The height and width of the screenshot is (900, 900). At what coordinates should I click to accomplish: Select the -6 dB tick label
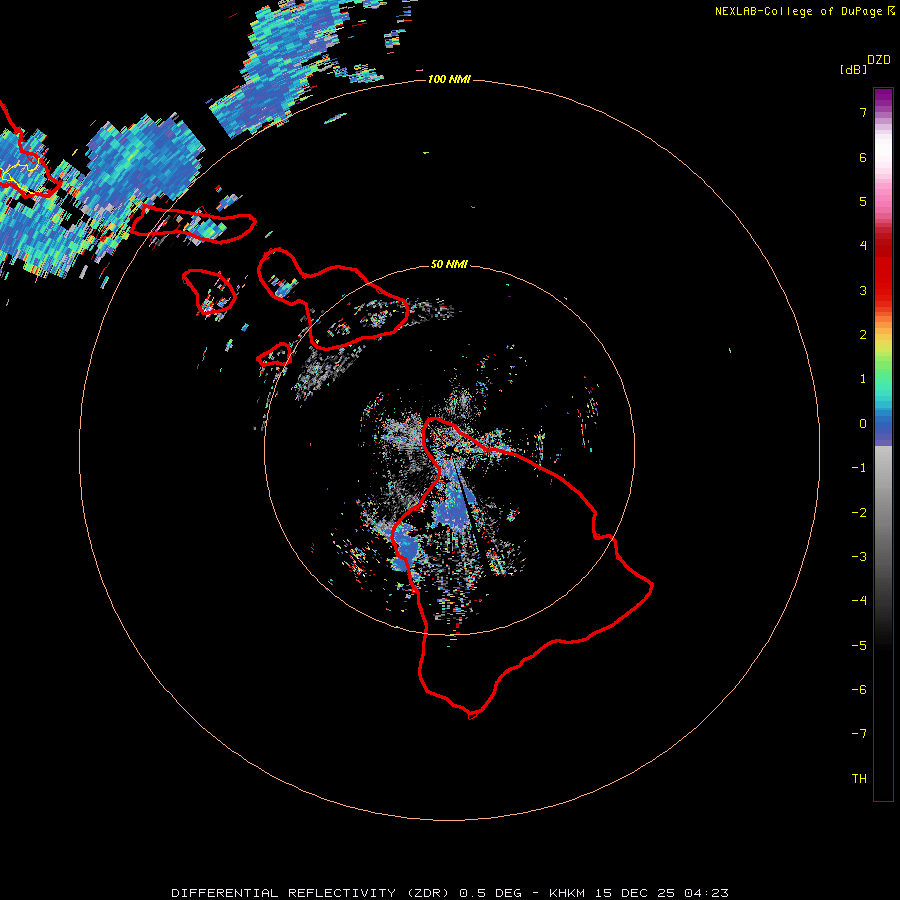click(x=859, y=690)
